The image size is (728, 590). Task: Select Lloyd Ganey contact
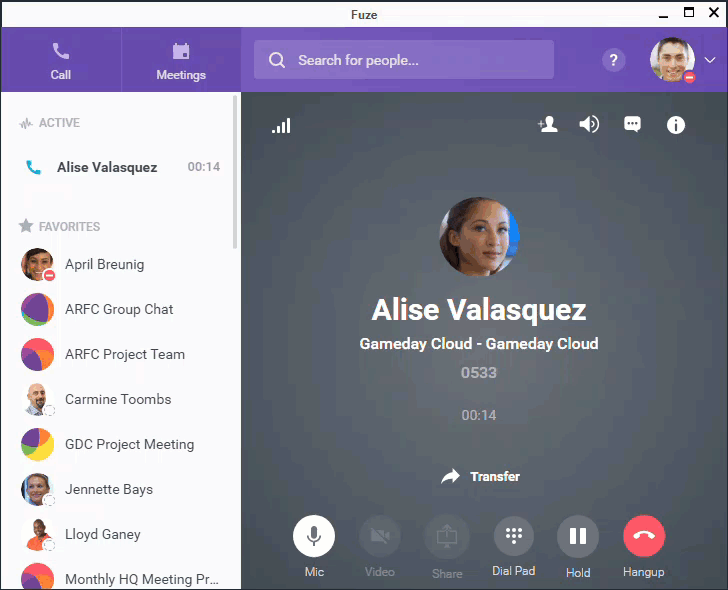[120, 534]
